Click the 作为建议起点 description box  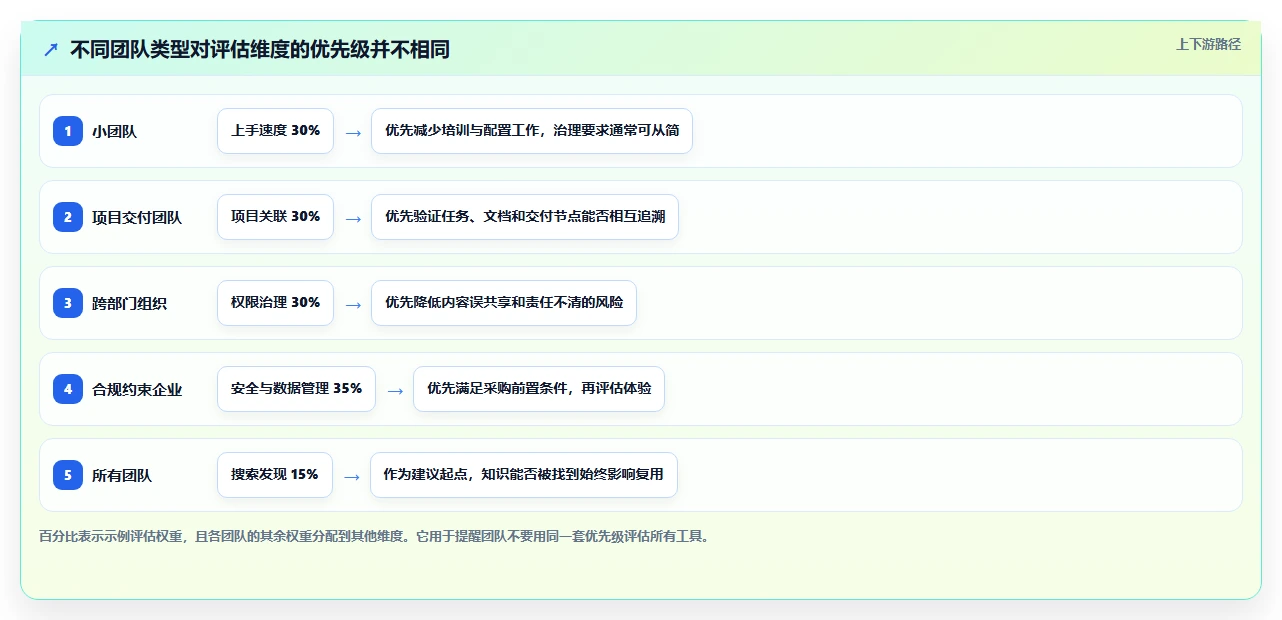[524, 475]
